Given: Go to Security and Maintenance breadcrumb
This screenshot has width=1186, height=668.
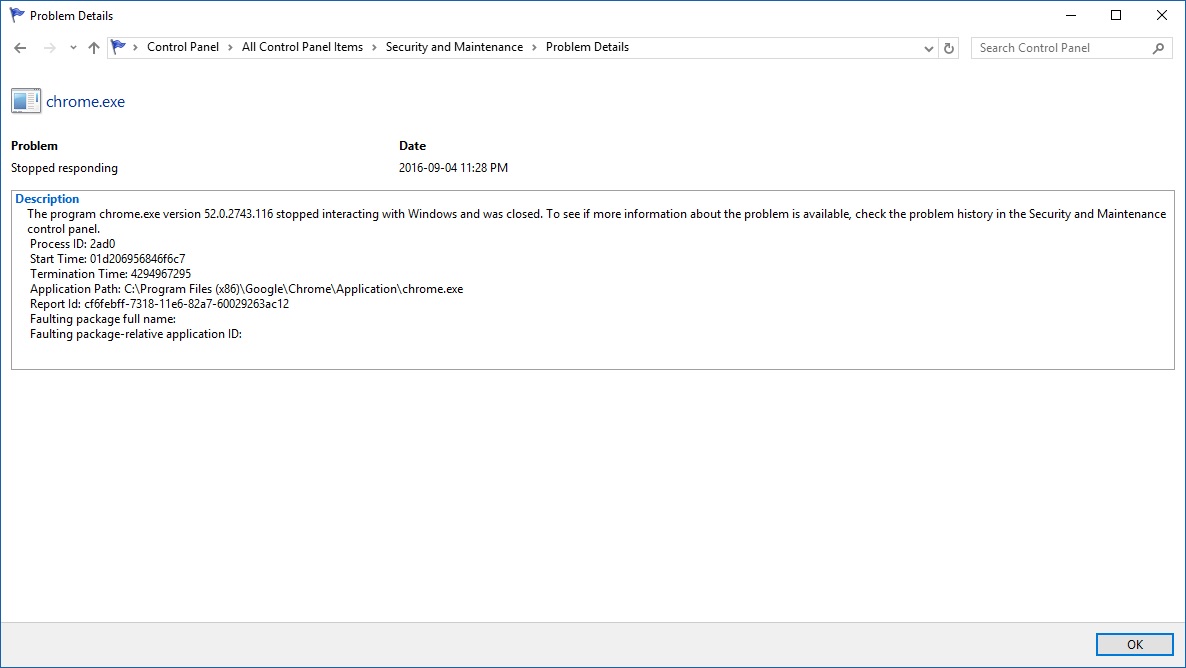Looking at the screenshot, I should 454,47.
